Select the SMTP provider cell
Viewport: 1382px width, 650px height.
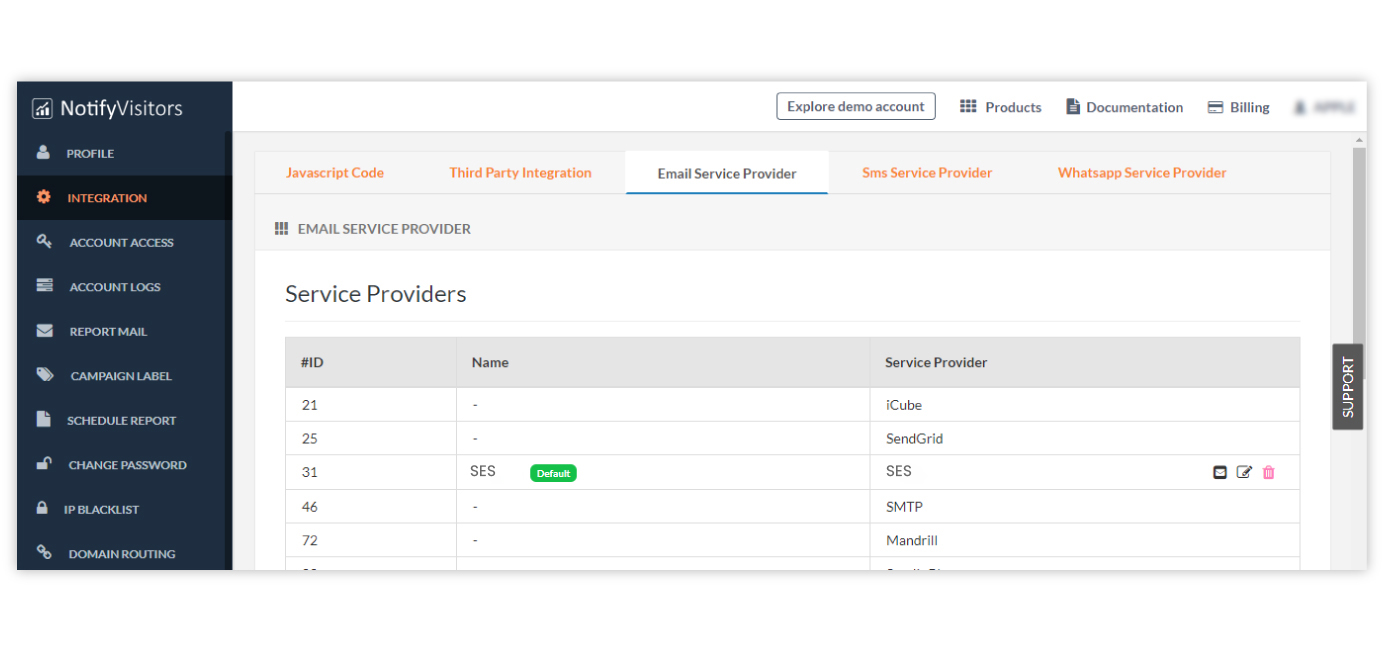coord(904,507)
